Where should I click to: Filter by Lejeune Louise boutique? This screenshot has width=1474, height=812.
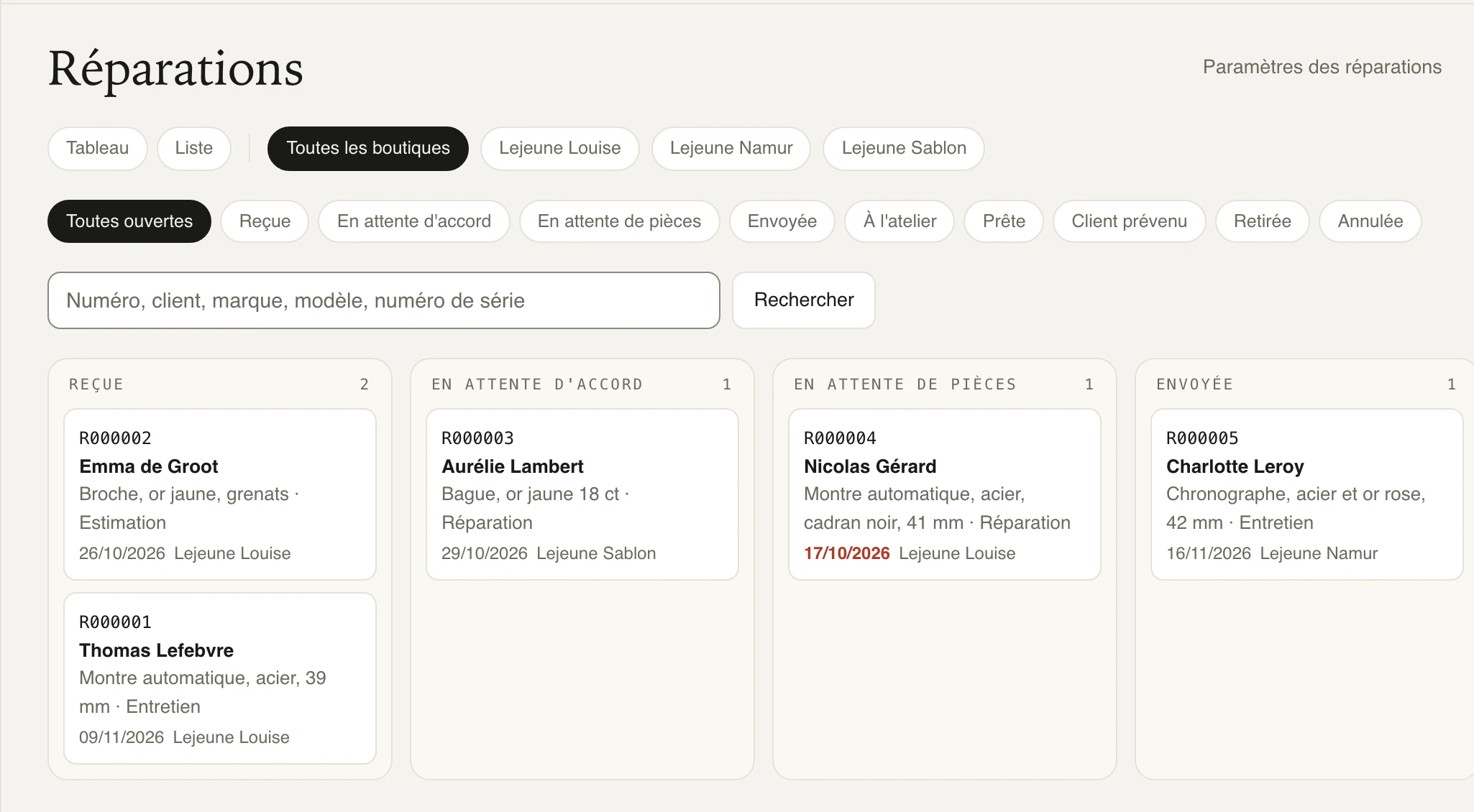[560, 149]
